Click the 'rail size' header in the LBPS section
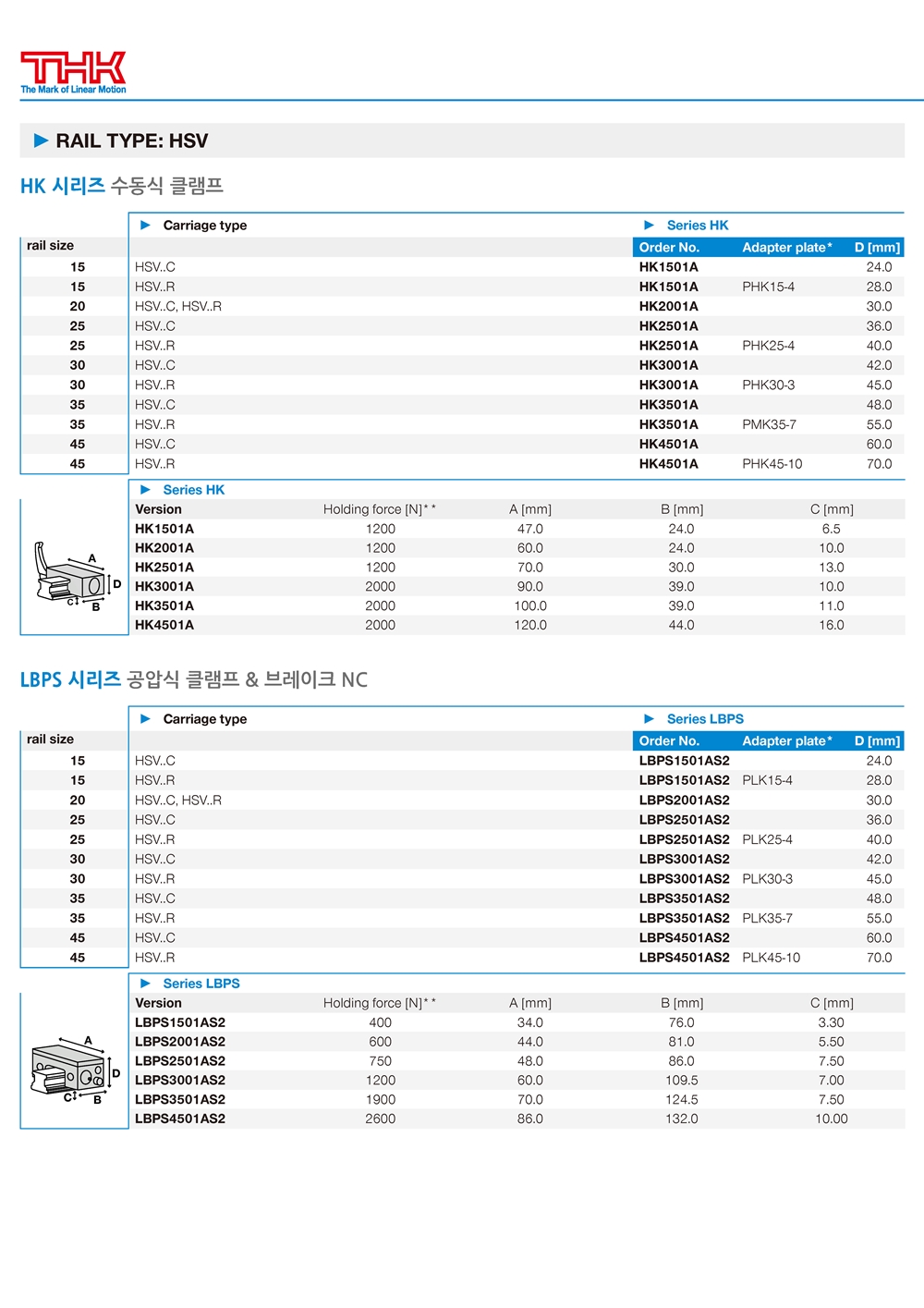 click(50, 740)
